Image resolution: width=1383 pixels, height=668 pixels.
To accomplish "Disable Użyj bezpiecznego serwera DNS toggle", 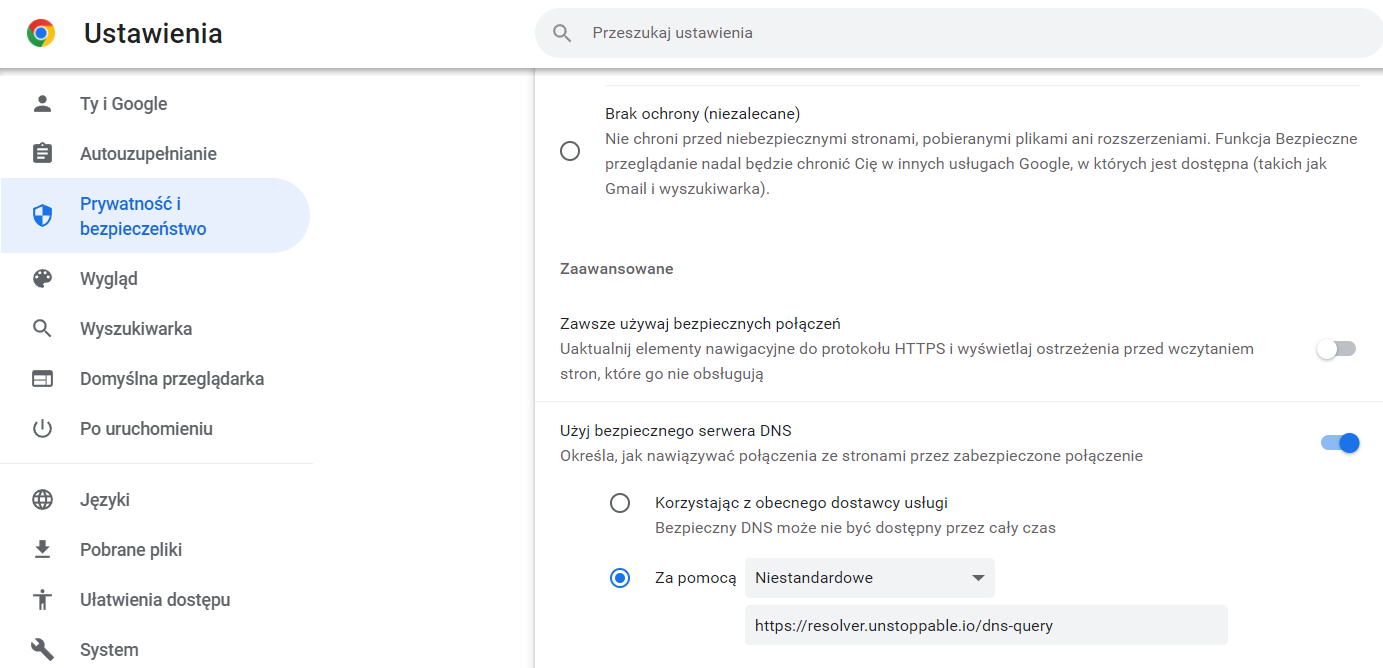I will point(1339,443).
